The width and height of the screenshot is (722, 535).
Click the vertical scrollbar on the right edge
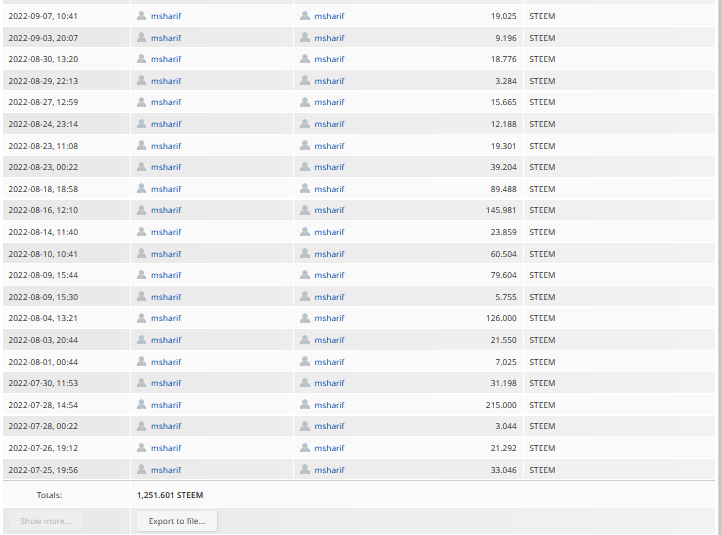point(719,267)
